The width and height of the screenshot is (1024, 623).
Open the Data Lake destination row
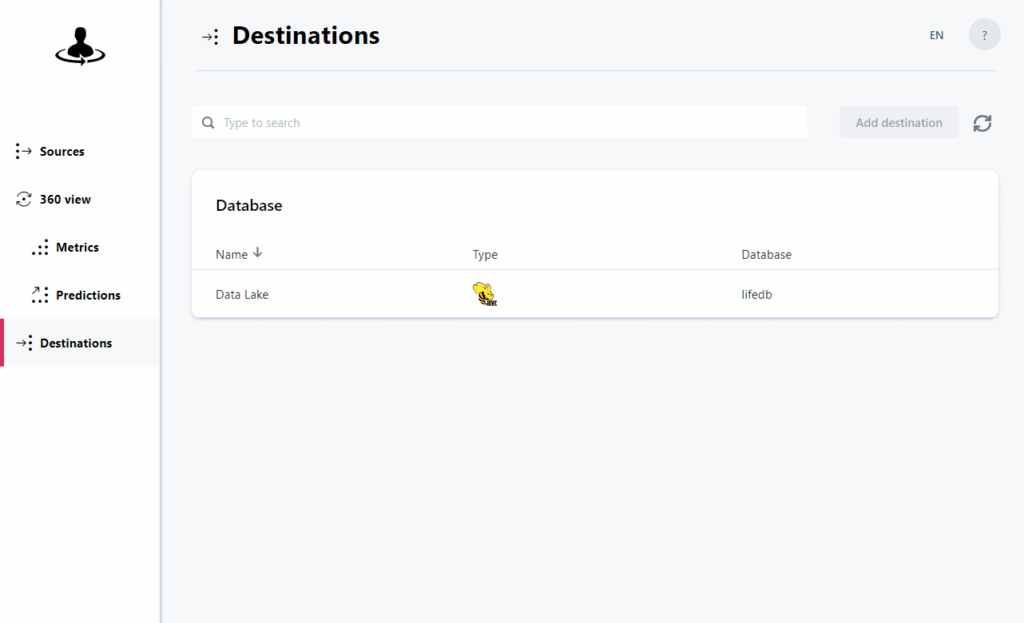pyautogui.click(x=594, y=295)
